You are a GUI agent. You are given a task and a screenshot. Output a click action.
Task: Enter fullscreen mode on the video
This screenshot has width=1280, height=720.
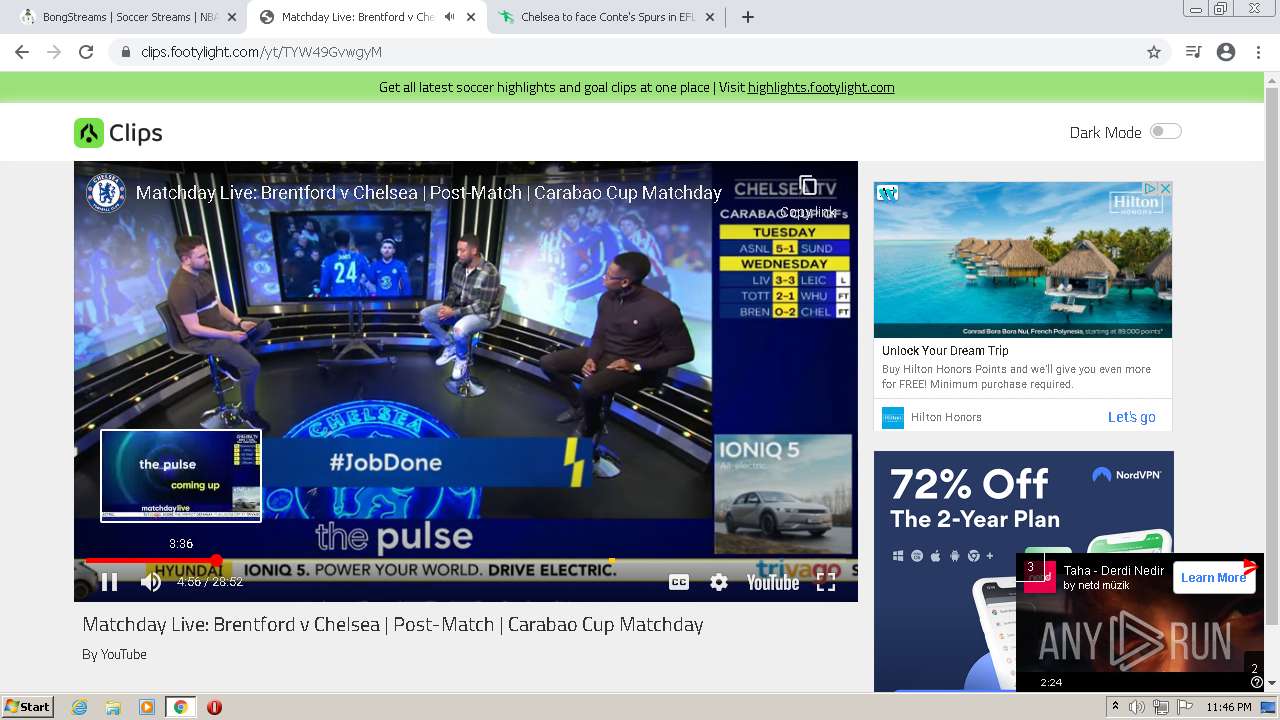(x=826, y=582)
